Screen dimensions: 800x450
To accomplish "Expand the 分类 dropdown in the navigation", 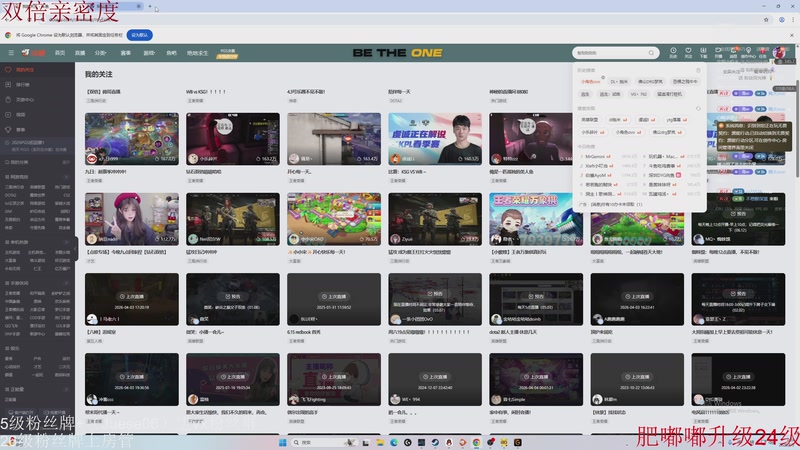I will click(101, 53).
